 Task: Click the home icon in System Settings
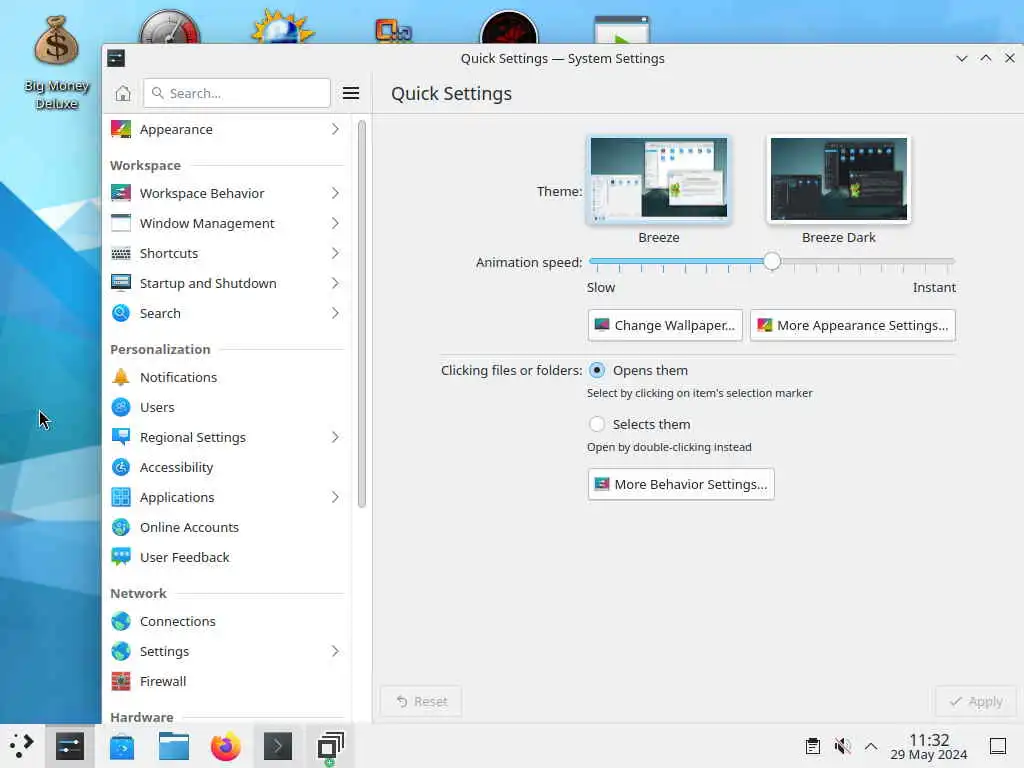(x=123, y=93)
